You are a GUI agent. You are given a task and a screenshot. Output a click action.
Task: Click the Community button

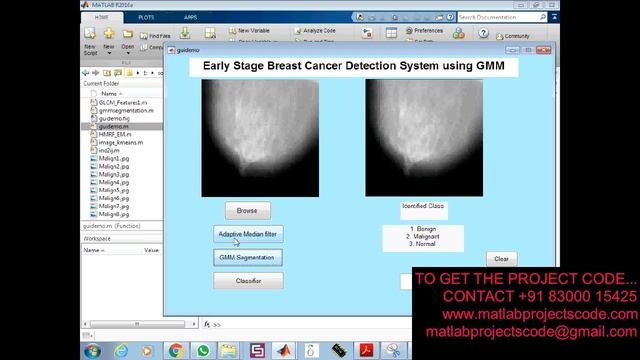click(513, 36)
